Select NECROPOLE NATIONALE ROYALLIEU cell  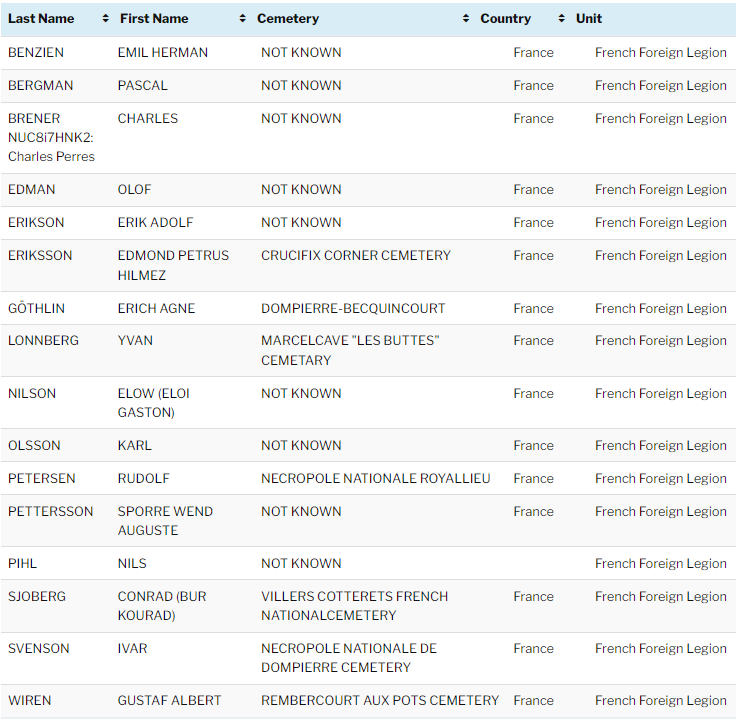click(x=376, y=478)
